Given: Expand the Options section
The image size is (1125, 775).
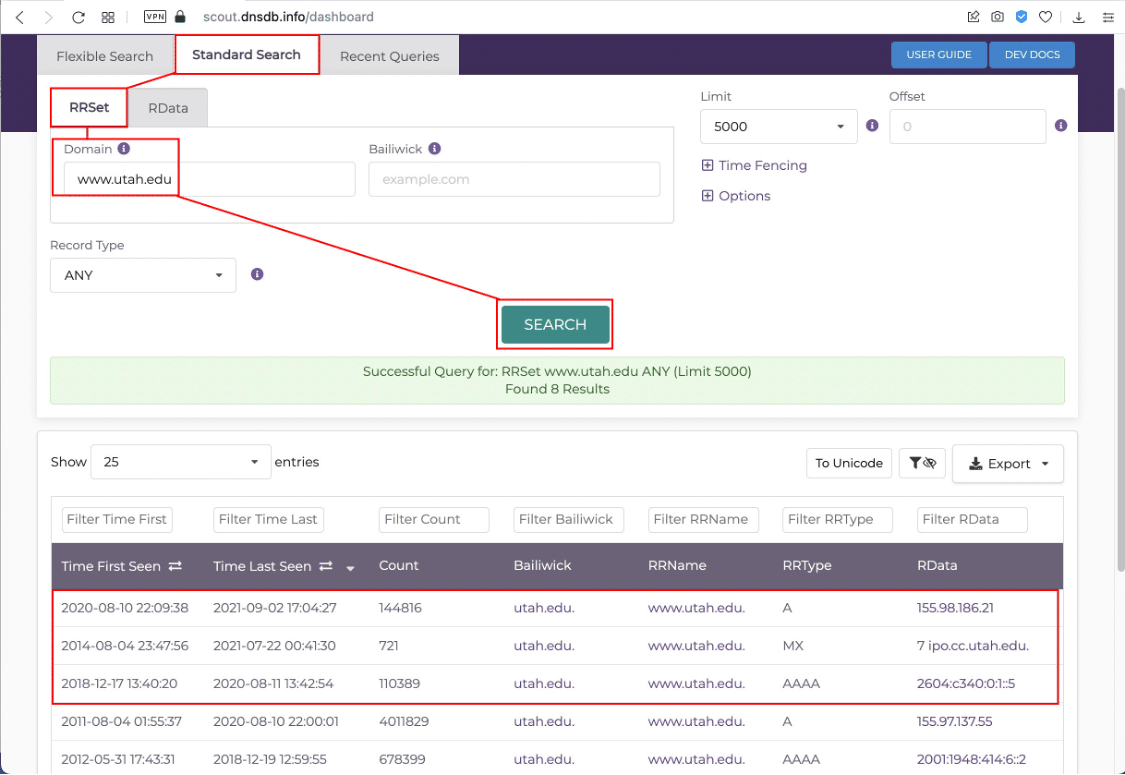Looking at the screenshot, I should click(736, 196).
